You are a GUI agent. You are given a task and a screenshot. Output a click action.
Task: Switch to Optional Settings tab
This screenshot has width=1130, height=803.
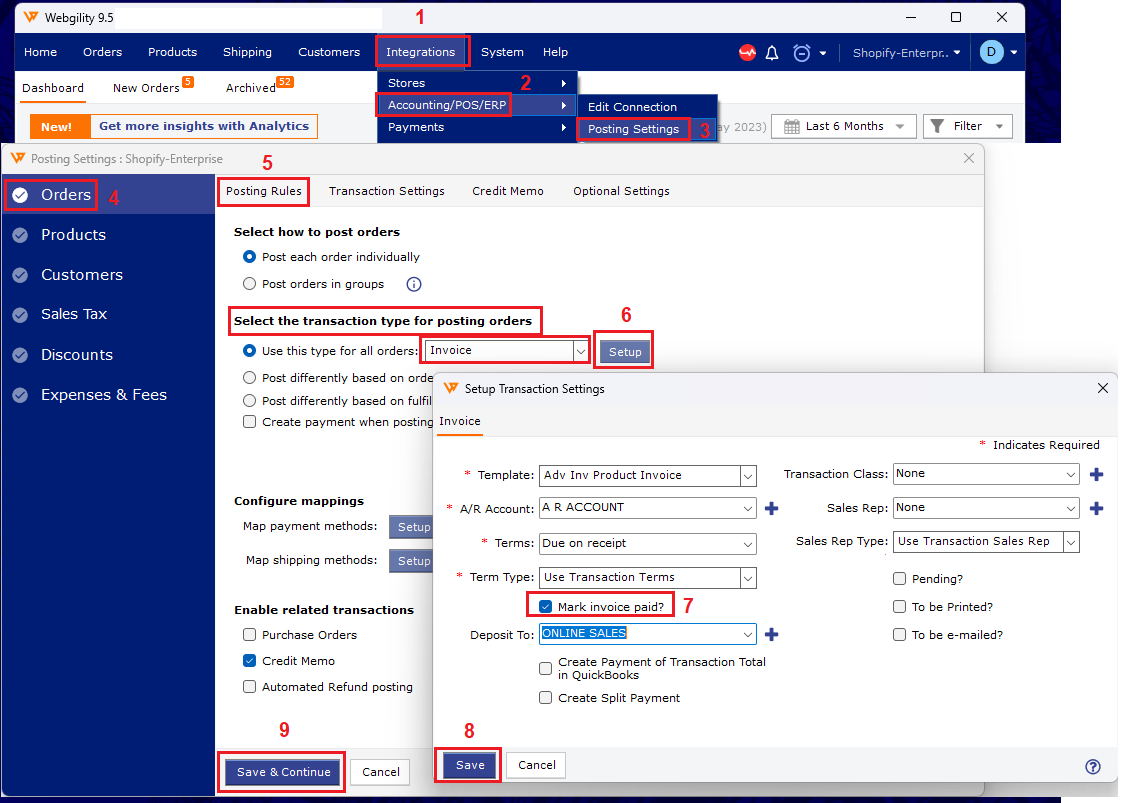[x=621, y=191]
